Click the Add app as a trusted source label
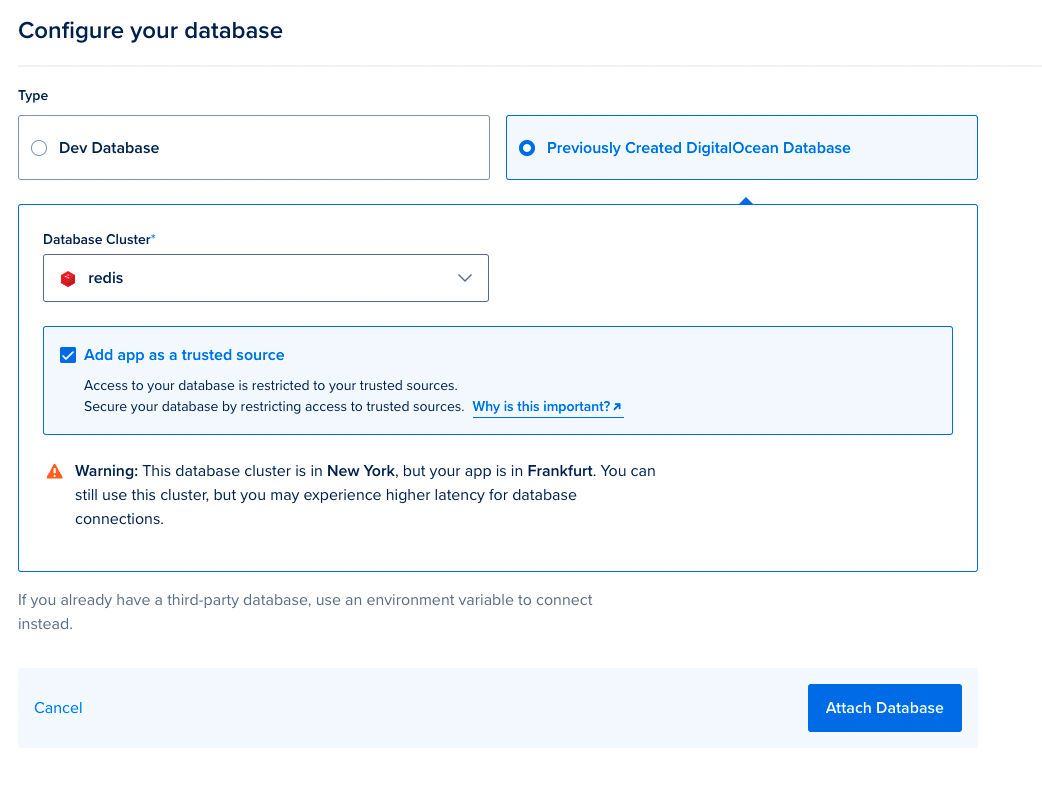The image size is (1042, 787). point(184,355)
